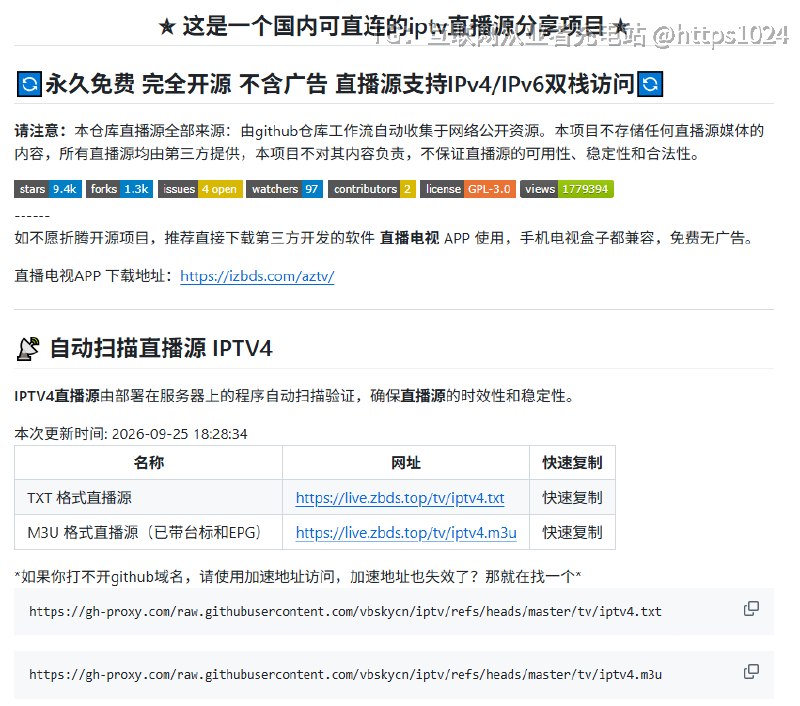Click the views 1779394 badge

(567, 189)
